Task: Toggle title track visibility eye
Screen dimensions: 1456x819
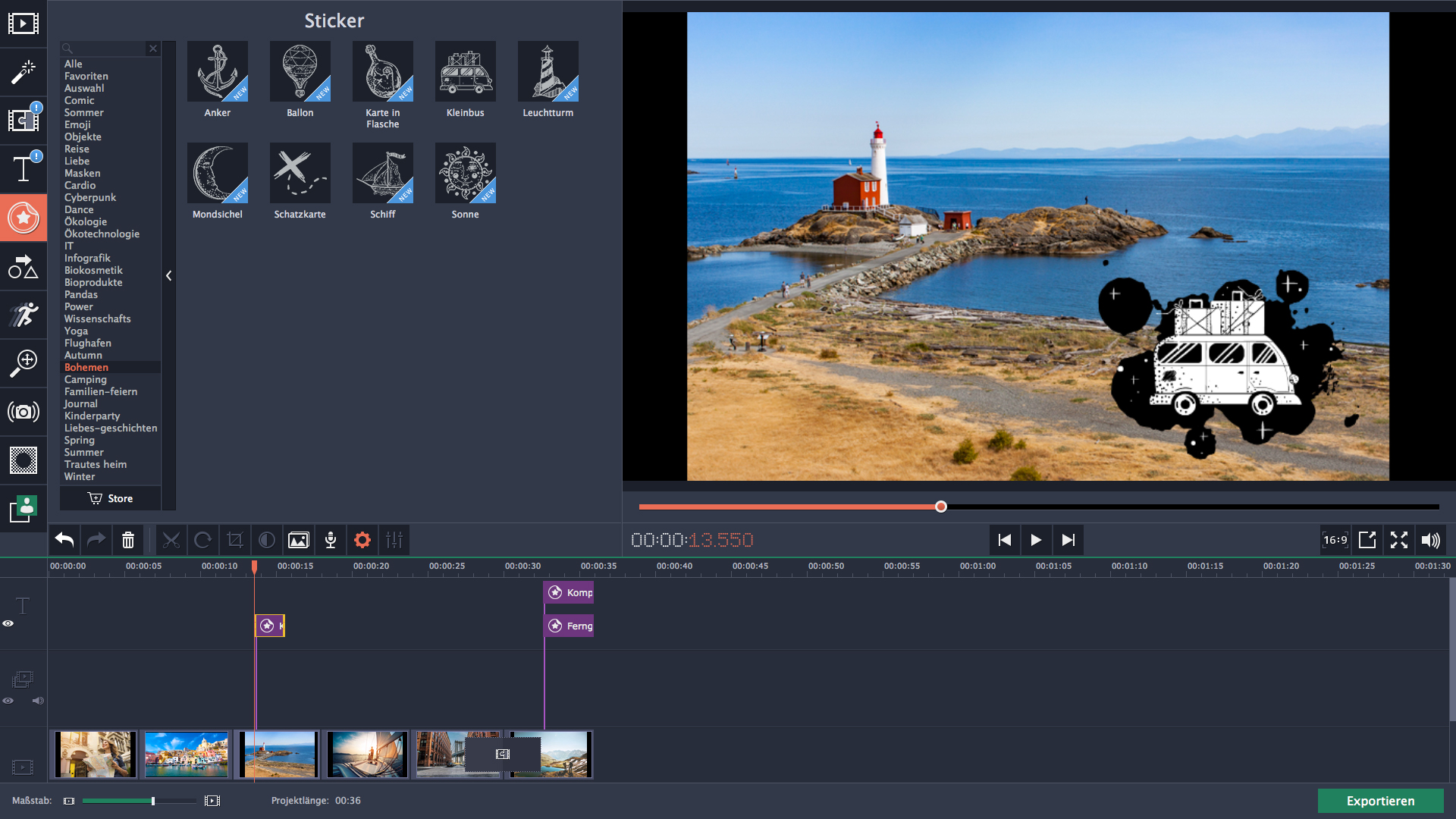Action: (8, 623)
